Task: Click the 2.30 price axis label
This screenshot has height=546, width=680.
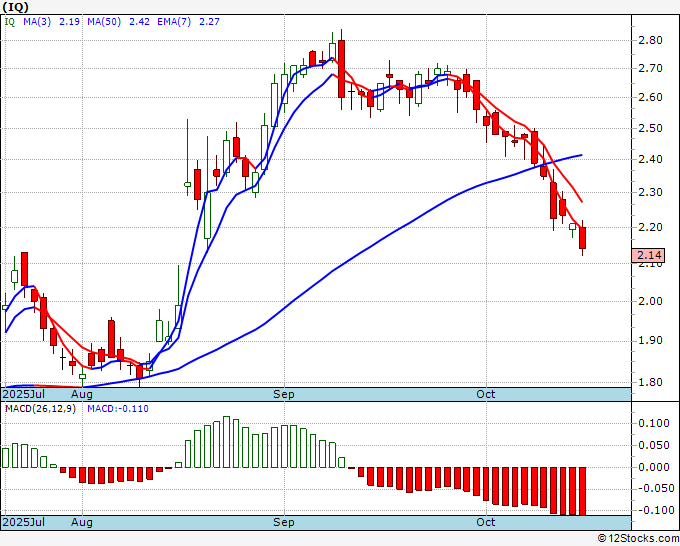Action: [650, 192]
